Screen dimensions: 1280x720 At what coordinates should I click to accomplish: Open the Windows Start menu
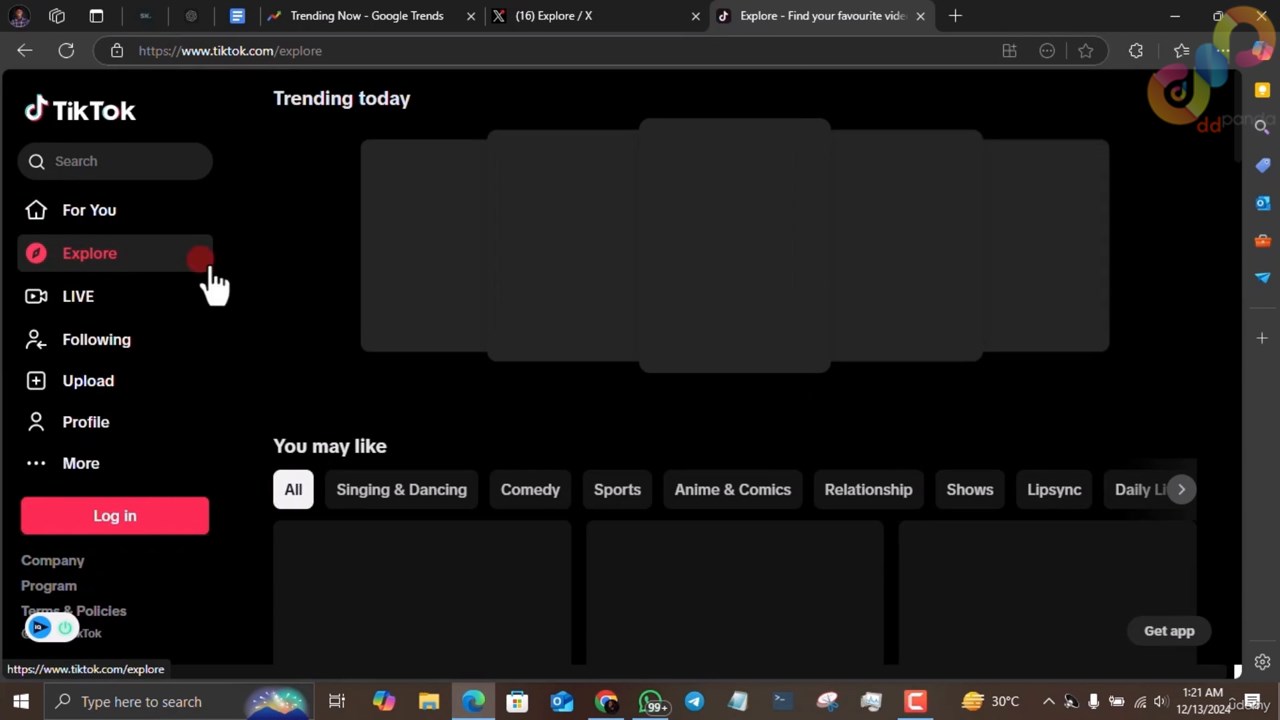[x=21, y=701]
